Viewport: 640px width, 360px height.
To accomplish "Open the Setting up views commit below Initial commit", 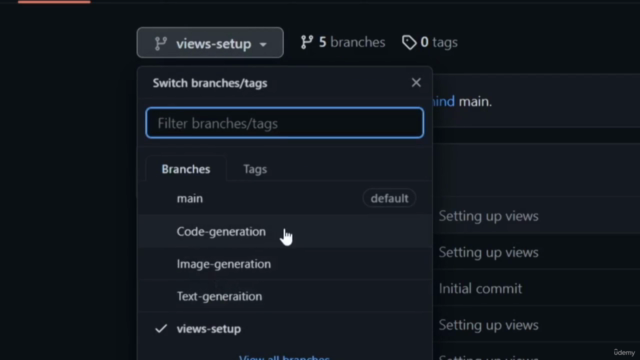I will point(488,325).
